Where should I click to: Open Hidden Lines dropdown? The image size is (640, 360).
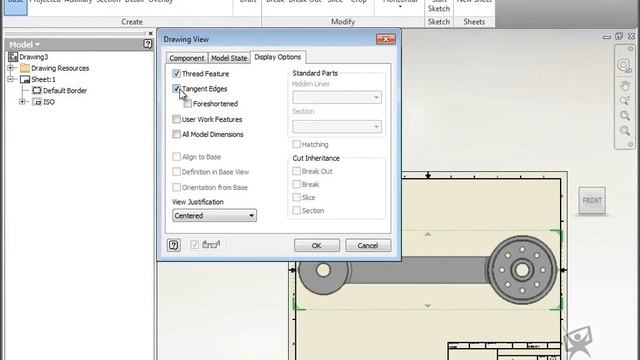pos(337,97)
